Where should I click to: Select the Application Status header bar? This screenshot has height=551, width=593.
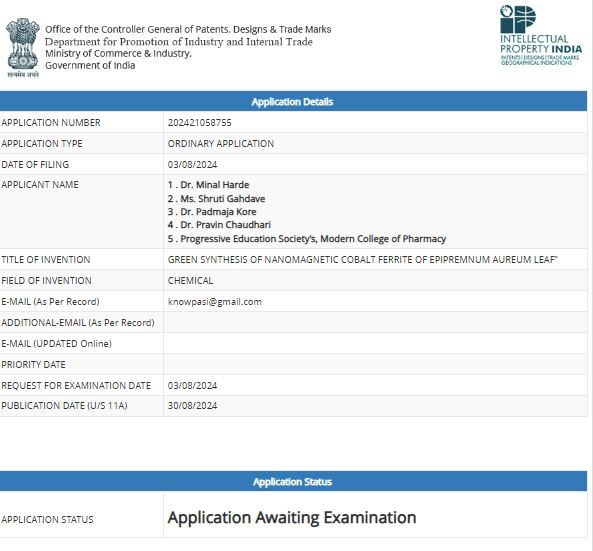click(x=293, y=481)
